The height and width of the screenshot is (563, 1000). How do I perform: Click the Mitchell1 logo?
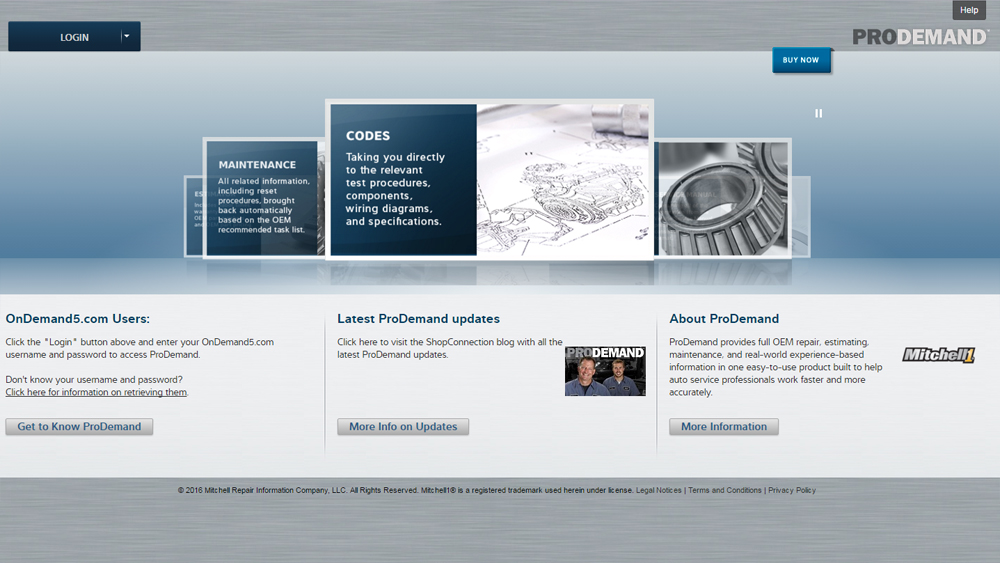click(x=939, y=355)
